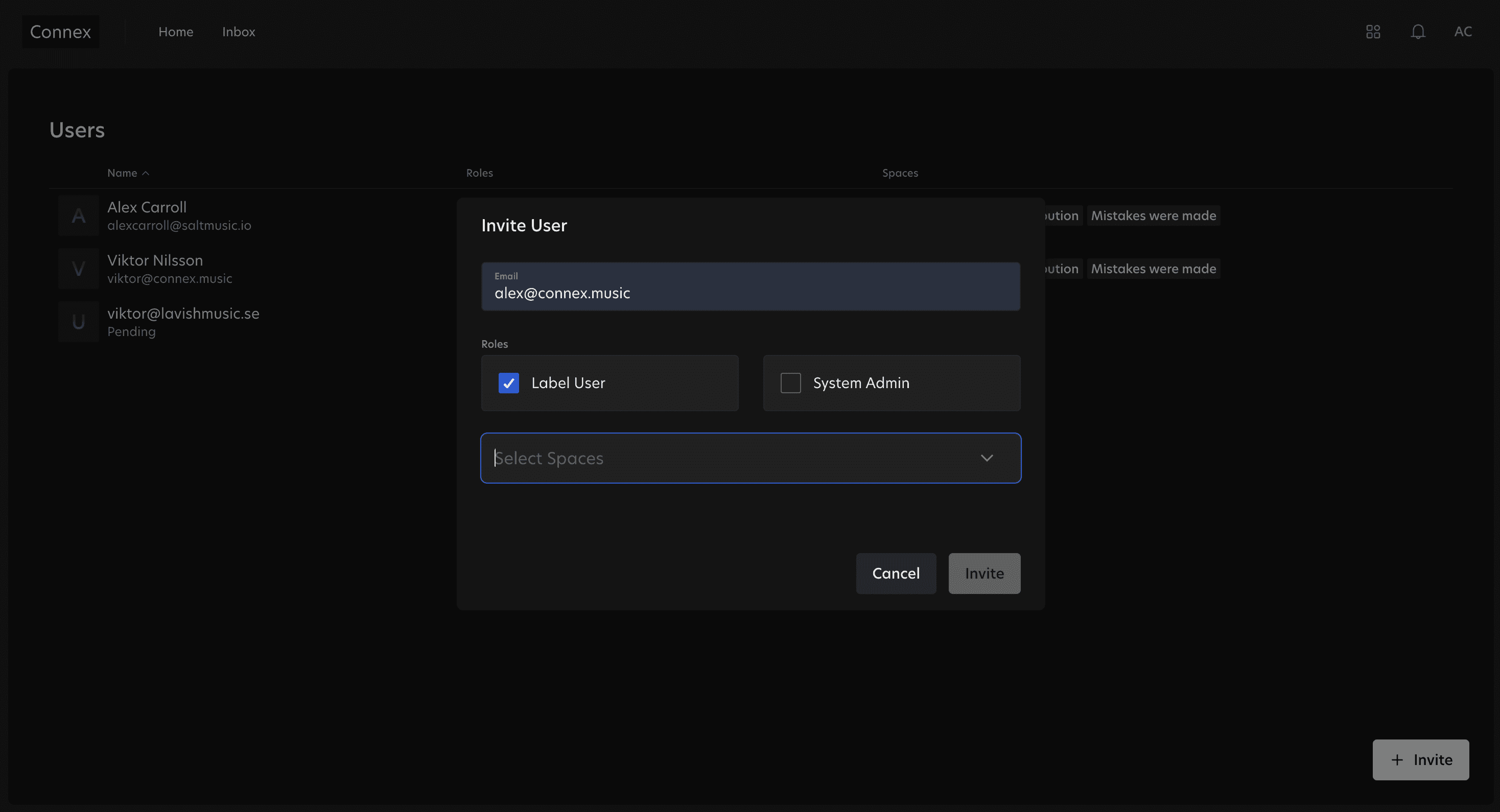Click the pending user's U avatar
Screen dimensions: 1500x812
click(78, 322)
